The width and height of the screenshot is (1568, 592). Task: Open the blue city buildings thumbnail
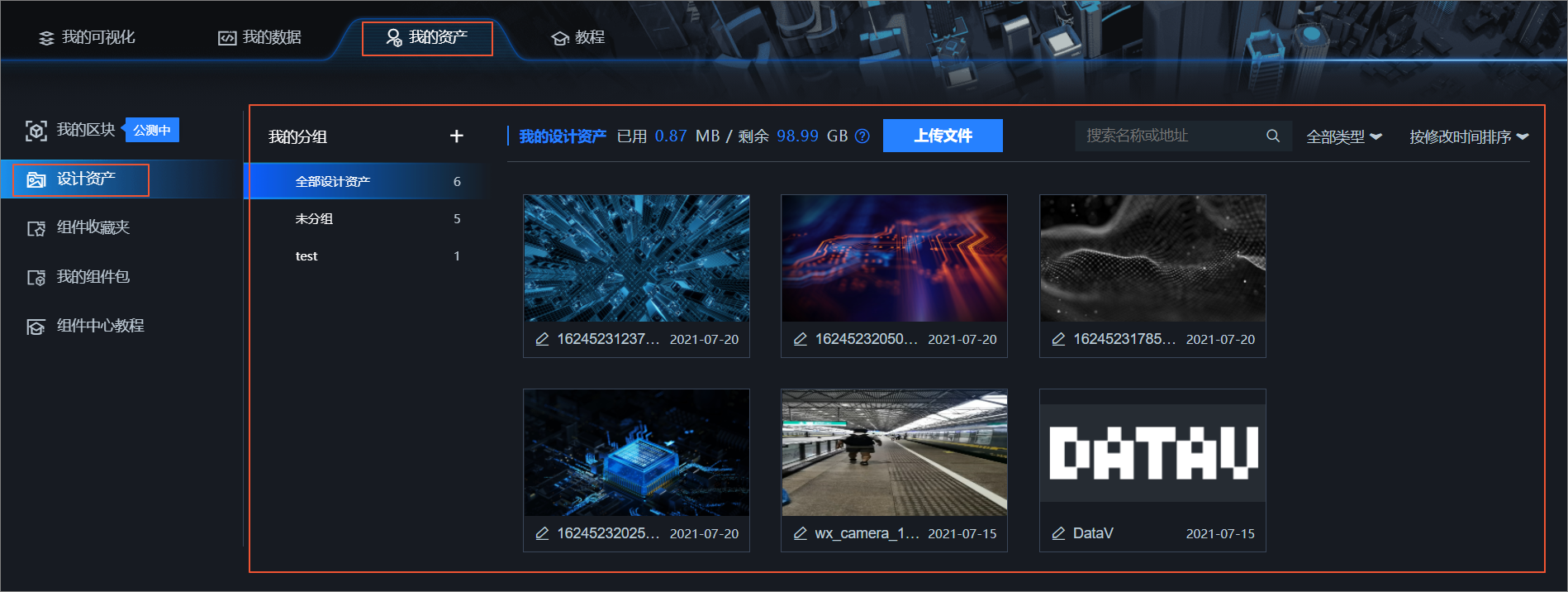[637, 258]
